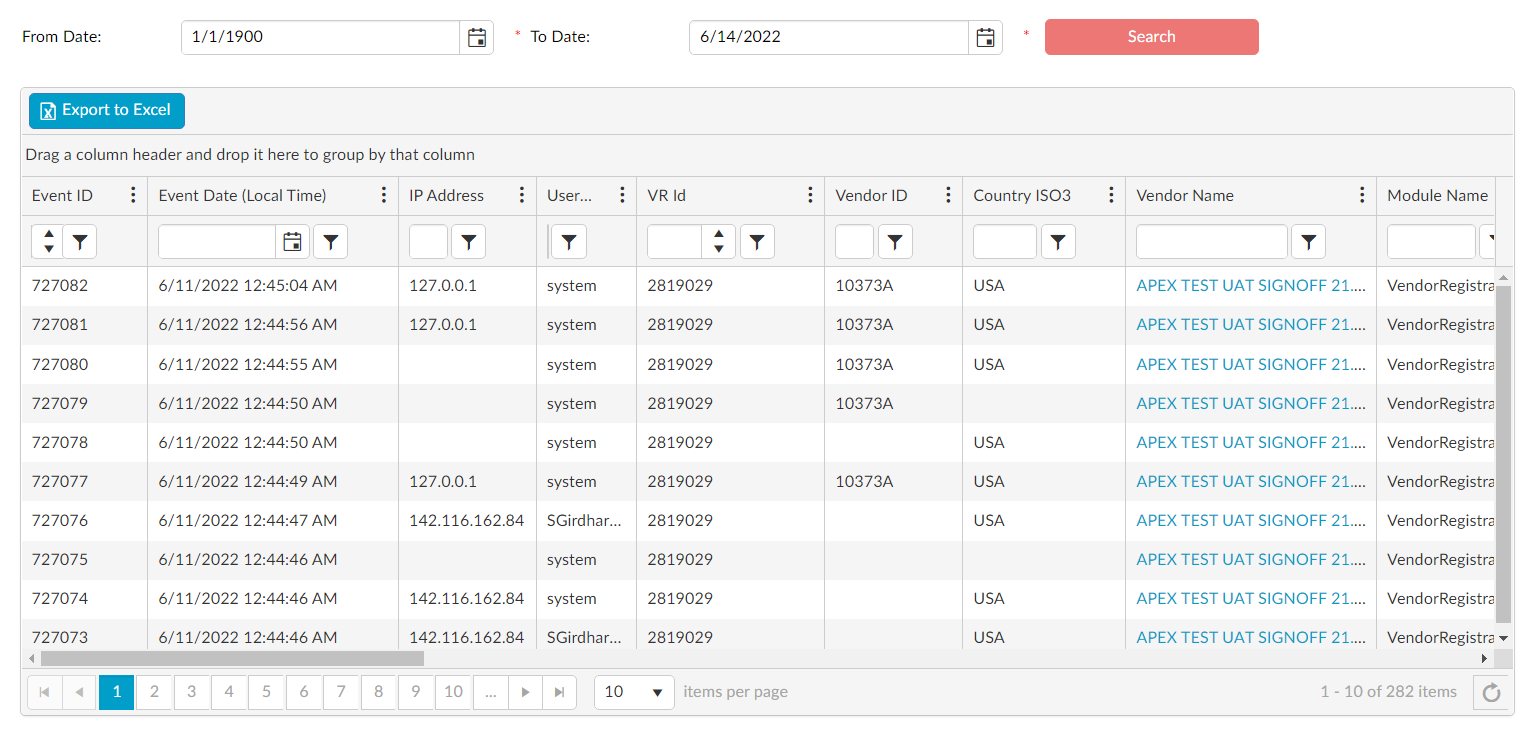This screenshot has width=1537, height=735.
Task: Open vendor link in row 727080
Action: [x=1250, y=365]
